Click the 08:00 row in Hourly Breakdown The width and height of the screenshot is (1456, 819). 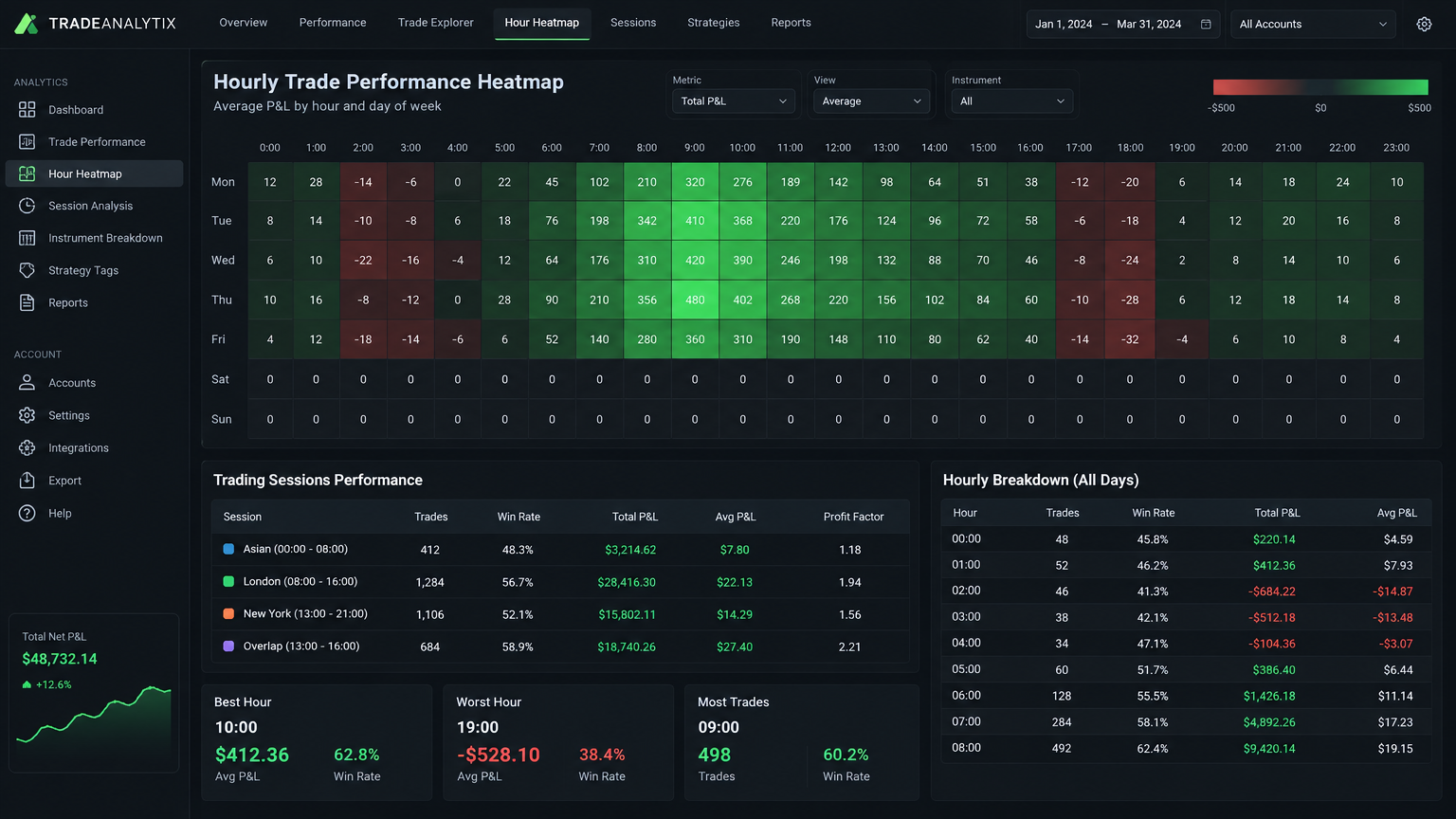[1186, 749]
